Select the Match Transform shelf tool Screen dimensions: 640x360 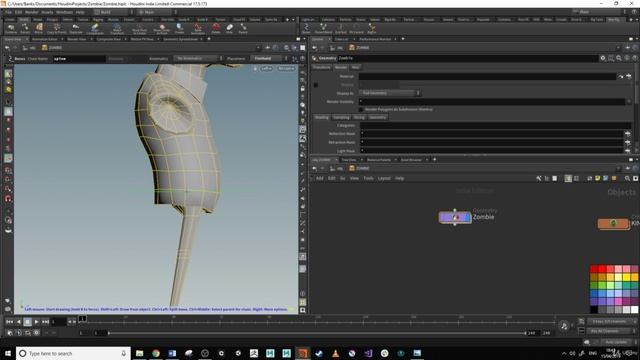(x=117, y=29)
